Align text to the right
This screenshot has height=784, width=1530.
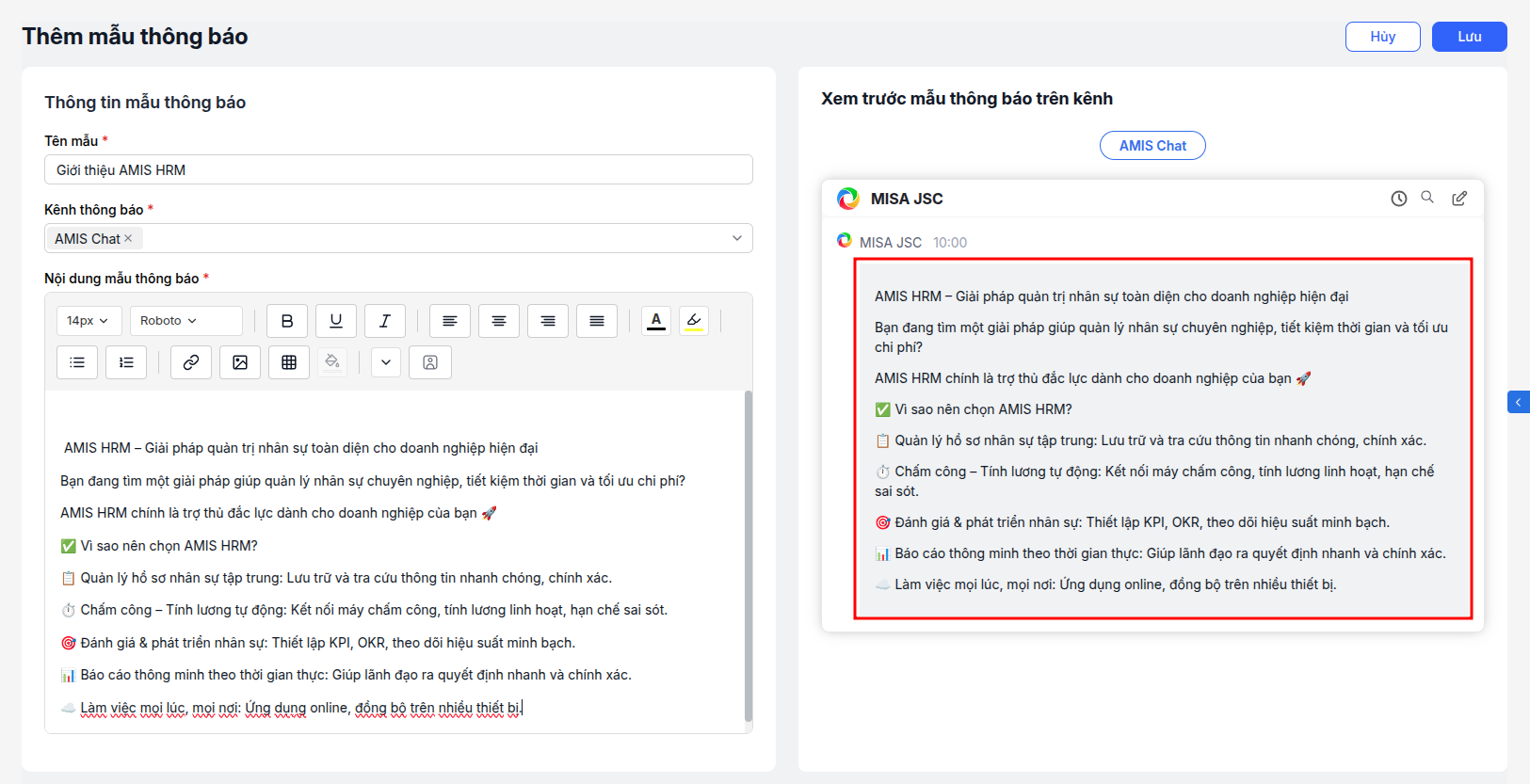coord(548,321)
